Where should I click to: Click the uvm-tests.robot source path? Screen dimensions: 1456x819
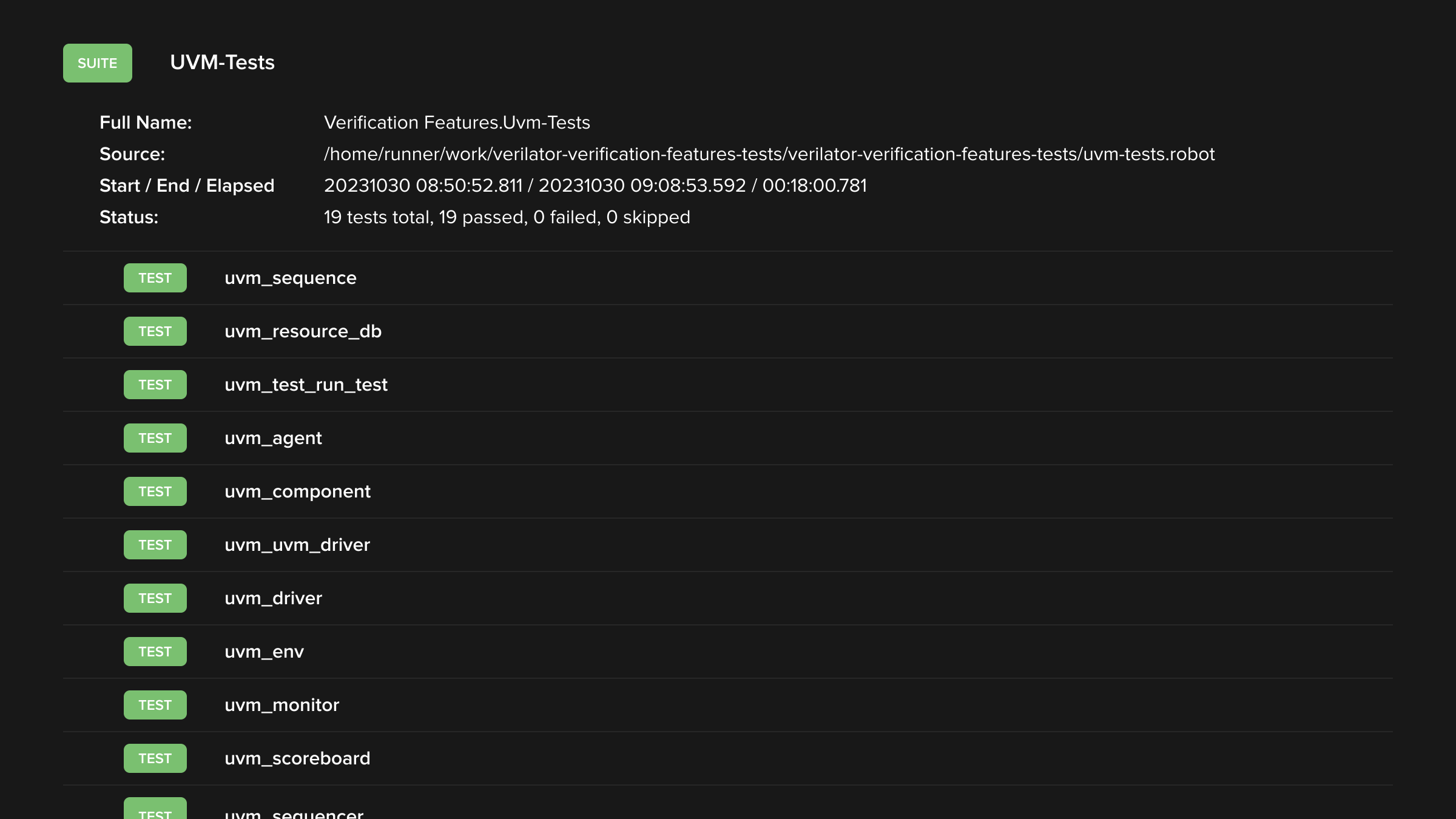[x=769, y=154]
